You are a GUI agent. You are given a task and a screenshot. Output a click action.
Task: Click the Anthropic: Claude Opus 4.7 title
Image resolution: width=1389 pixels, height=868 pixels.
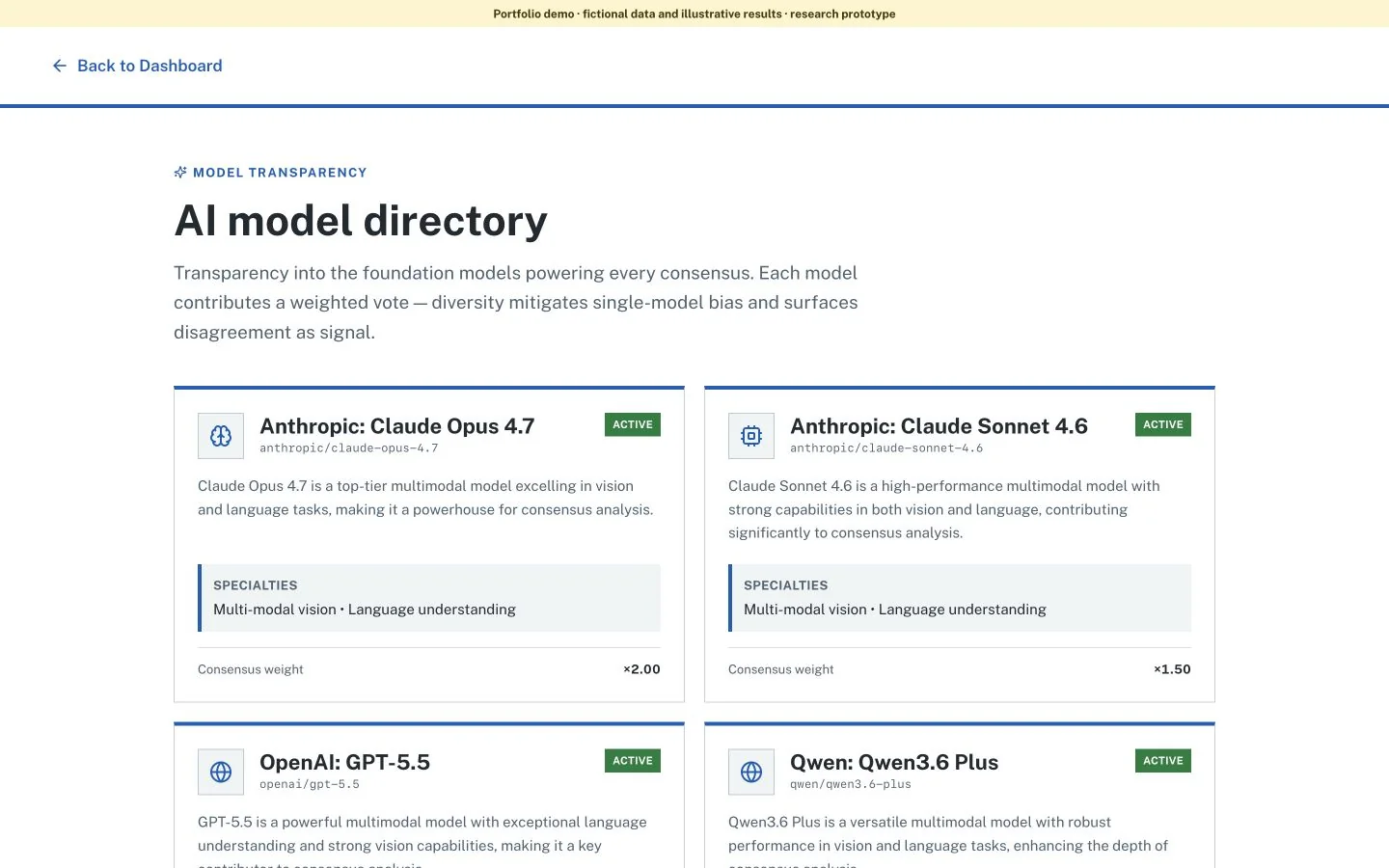click(x=397, y=426)
